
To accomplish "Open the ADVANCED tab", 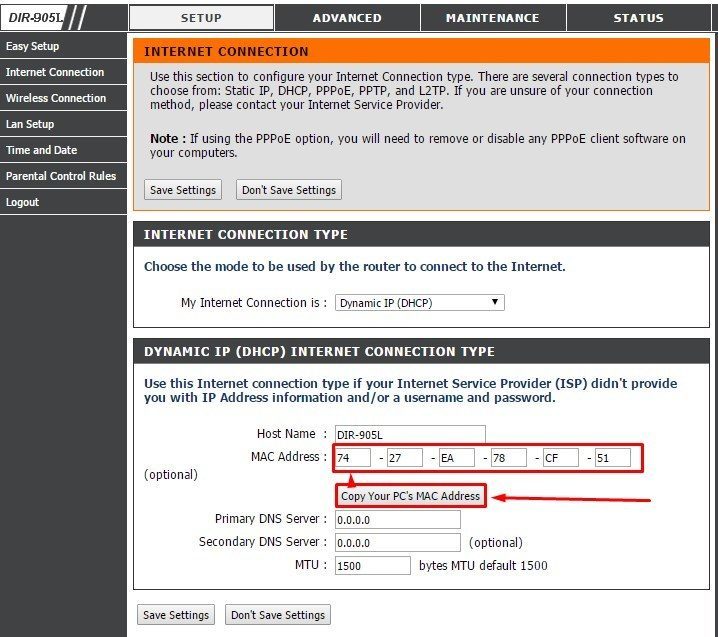I will 347,18.
